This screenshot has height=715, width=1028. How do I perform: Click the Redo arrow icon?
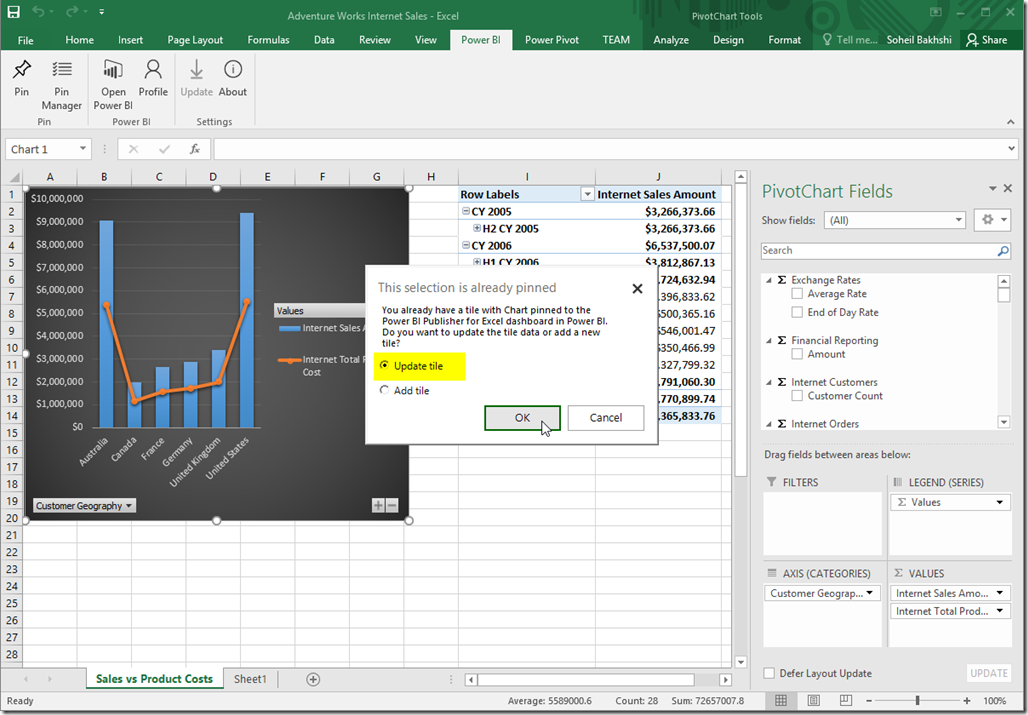72,12
